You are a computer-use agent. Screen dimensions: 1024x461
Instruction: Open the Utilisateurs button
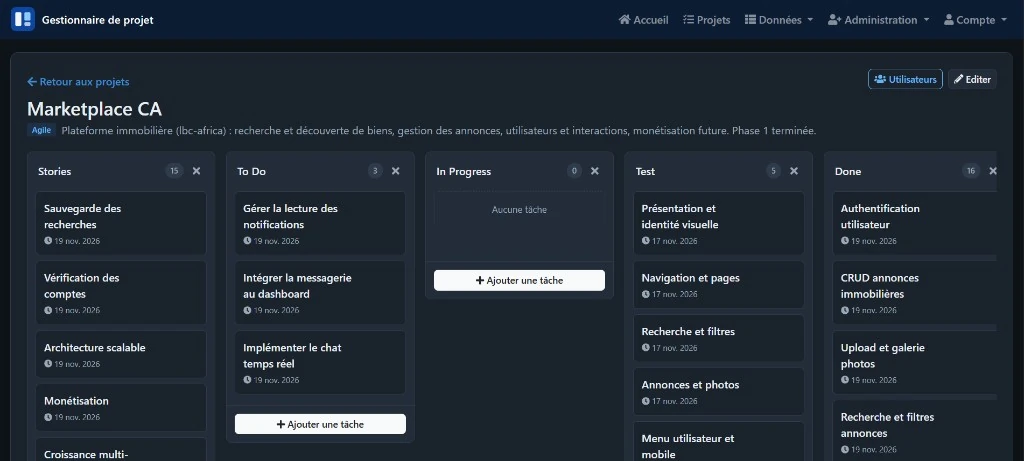pyautogui.click(x=905, y=79)
